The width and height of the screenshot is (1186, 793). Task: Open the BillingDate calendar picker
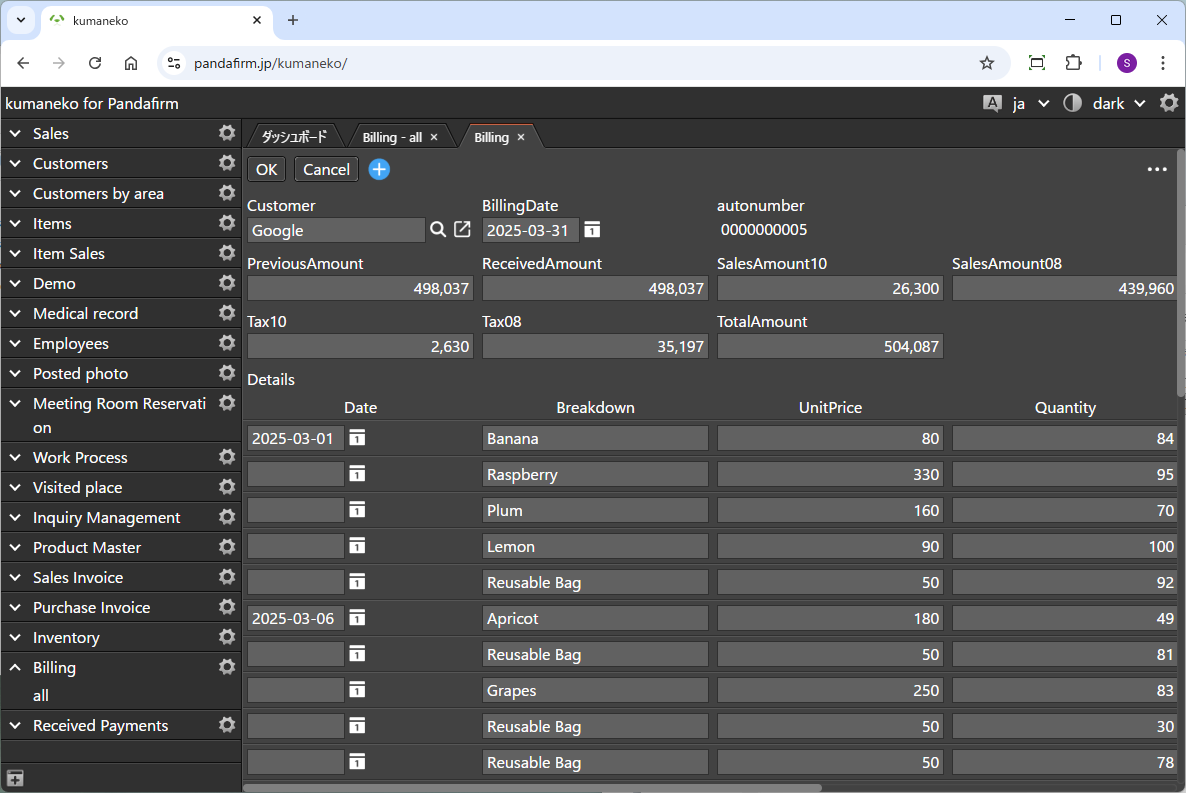point(592,230)
